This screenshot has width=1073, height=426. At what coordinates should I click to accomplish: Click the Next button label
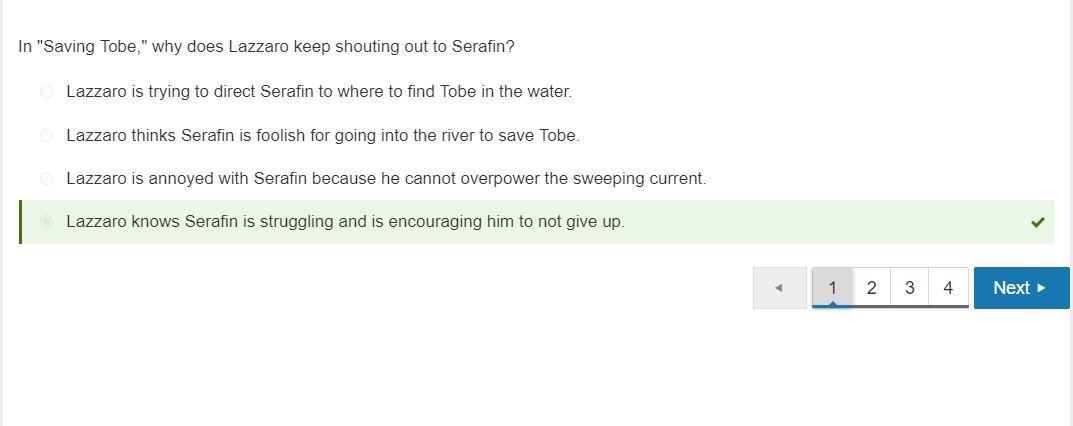click(x=1011, y=288)
